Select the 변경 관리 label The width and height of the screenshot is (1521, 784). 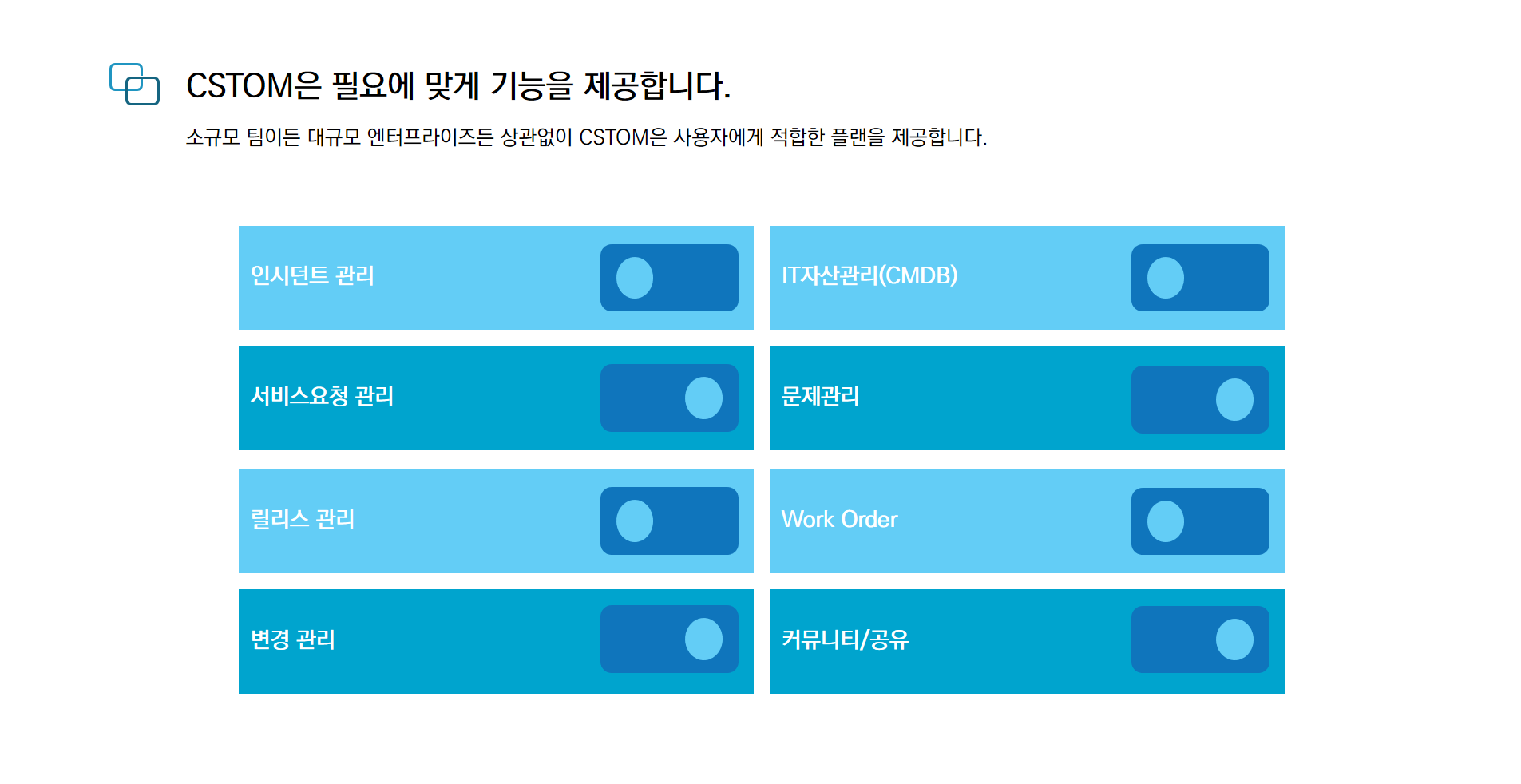click(x=293, y=639)
